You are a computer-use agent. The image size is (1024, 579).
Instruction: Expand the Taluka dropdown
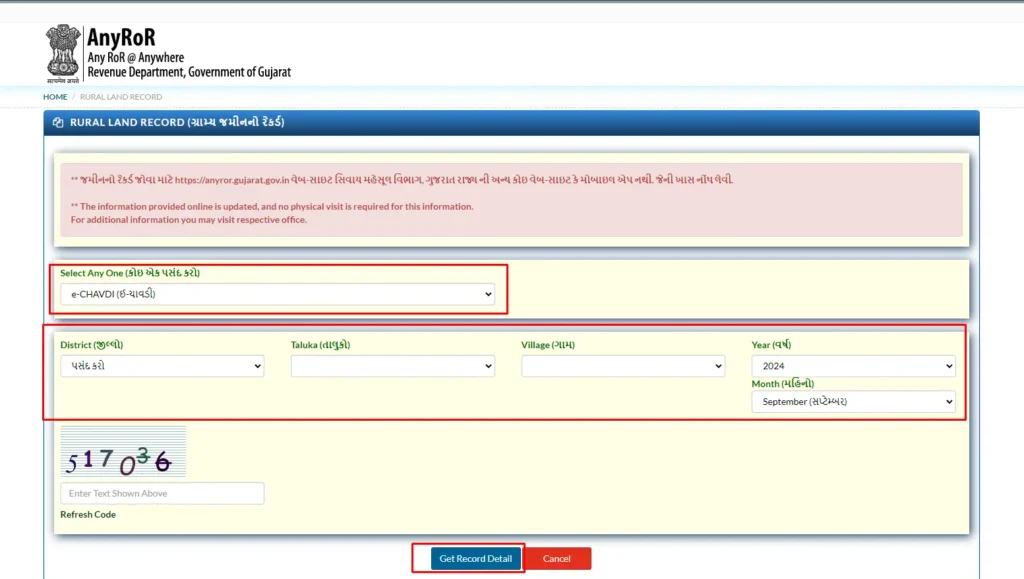click(392, 366)
